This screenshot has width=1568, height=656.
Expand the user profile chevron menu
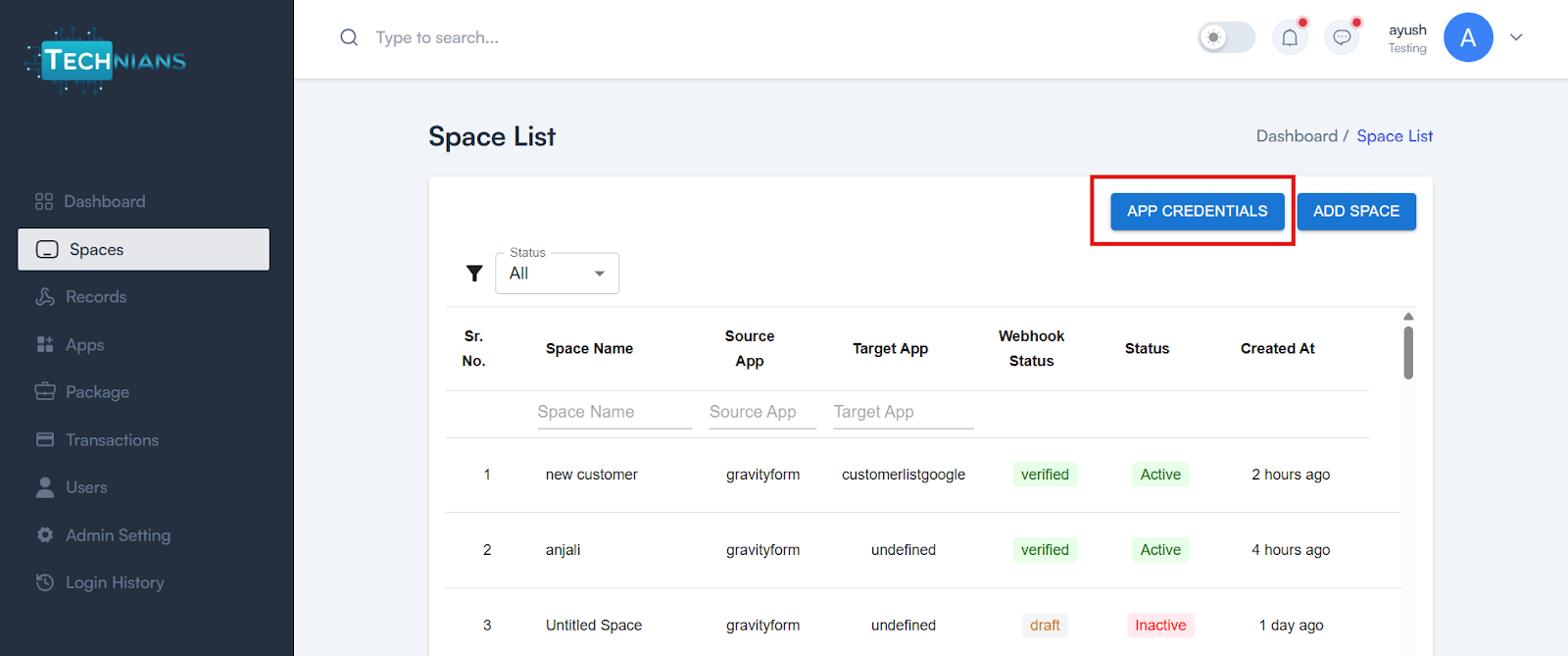[1516, 38]
